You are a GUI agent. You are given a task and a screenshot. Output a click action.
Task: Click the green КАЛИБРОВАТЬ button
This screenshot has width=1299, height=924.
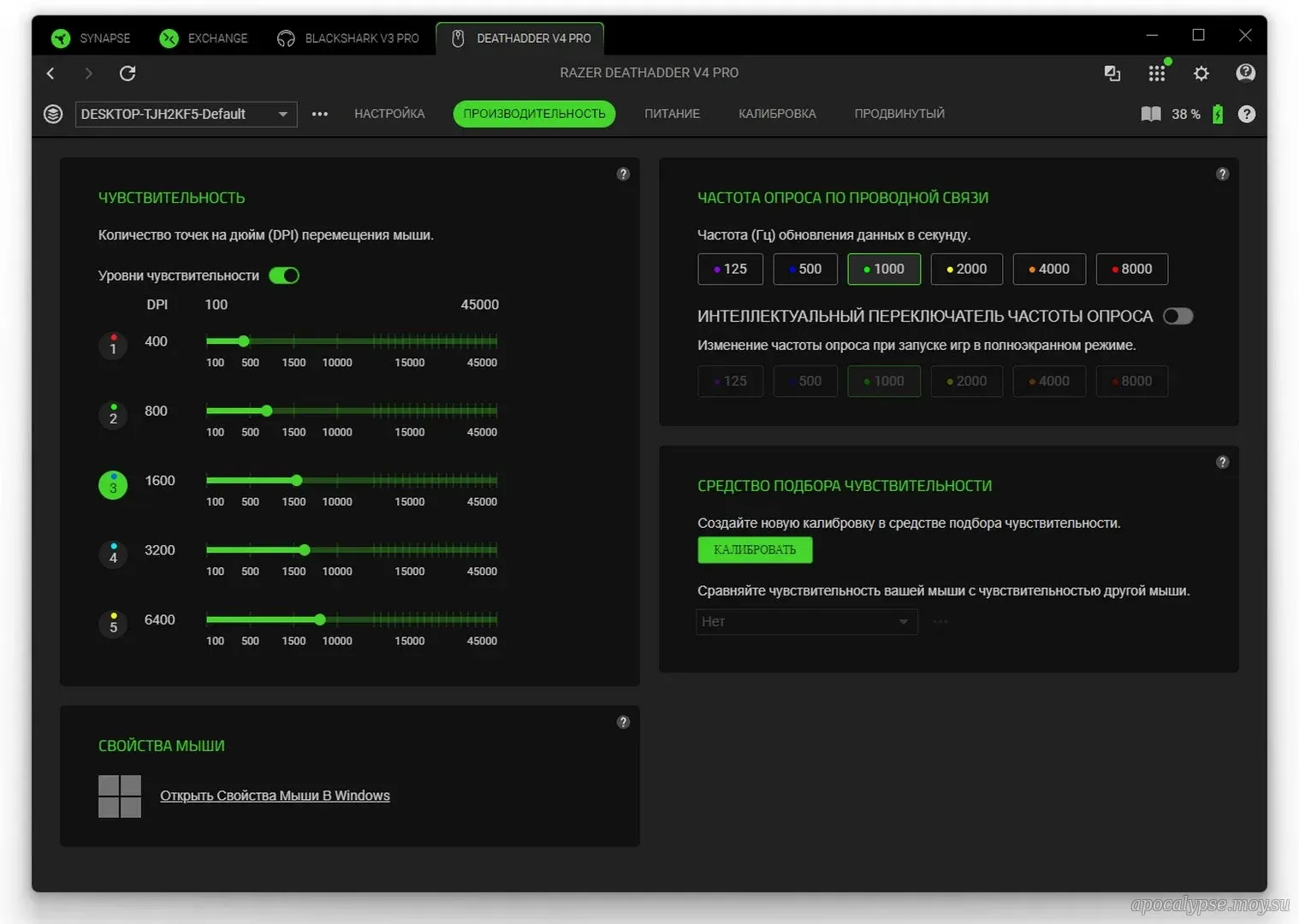pos(755,550)
